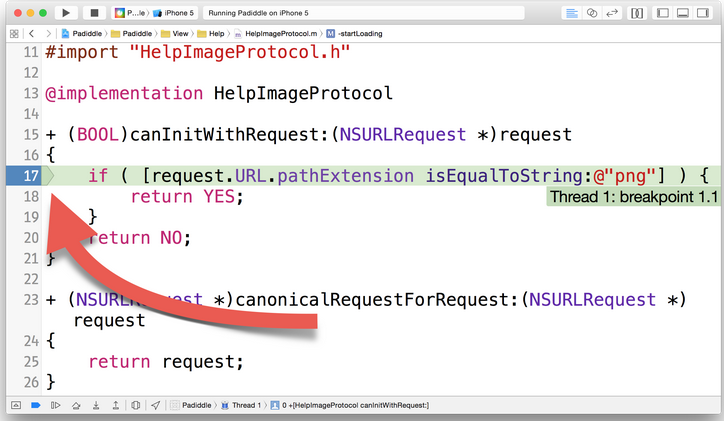Select Padiddle process in debug bar
The height and width of the screenshot is (421, 724).
pyautogui.click(x=191, y=405)
